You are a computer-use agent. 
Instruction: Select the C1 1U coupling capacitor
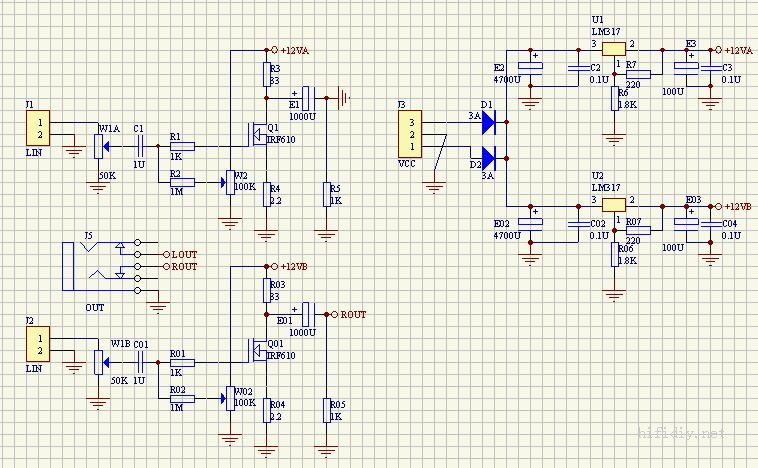139,146
